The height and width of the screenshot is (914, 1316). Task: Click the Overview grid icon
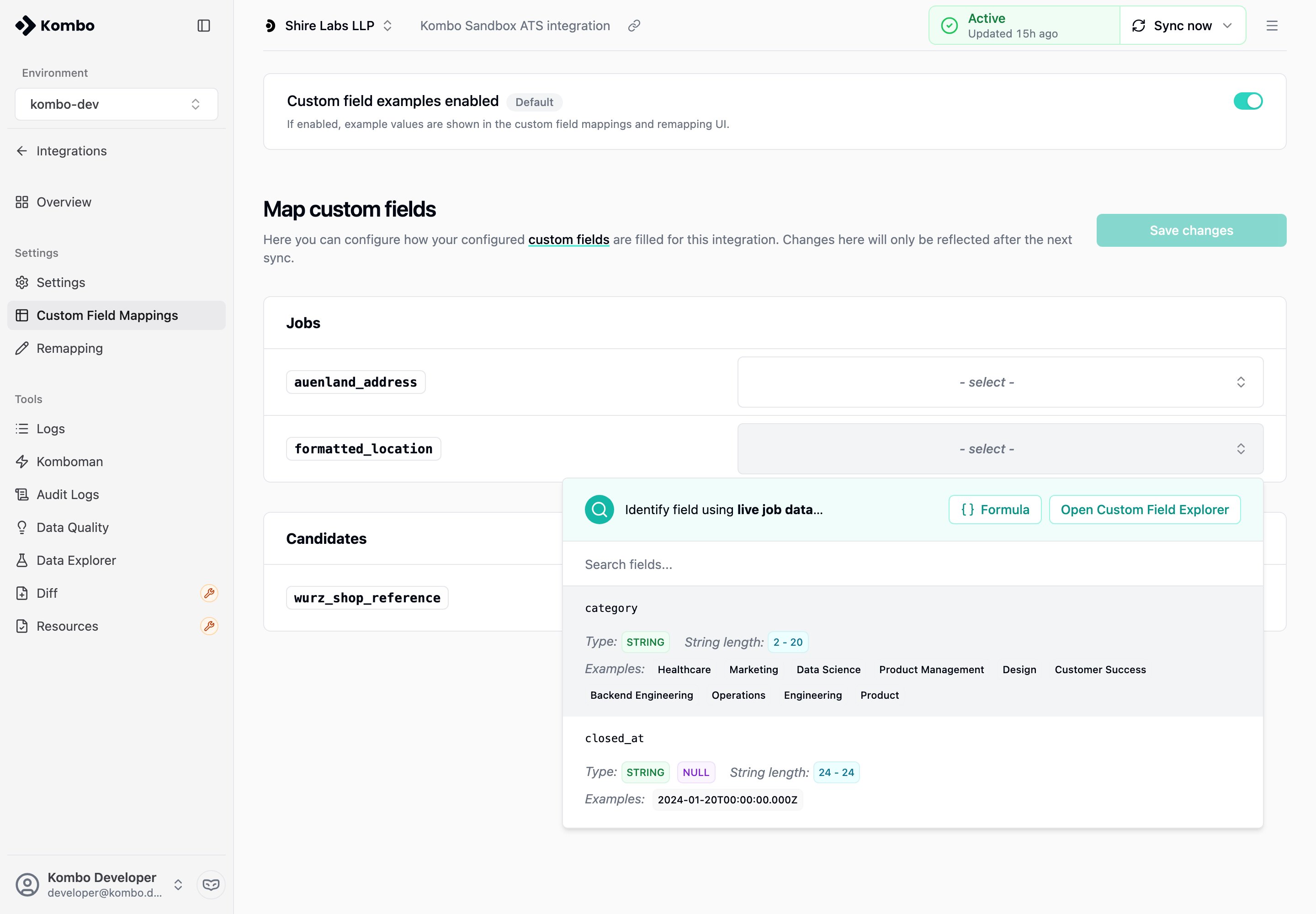tap(22, 202)
